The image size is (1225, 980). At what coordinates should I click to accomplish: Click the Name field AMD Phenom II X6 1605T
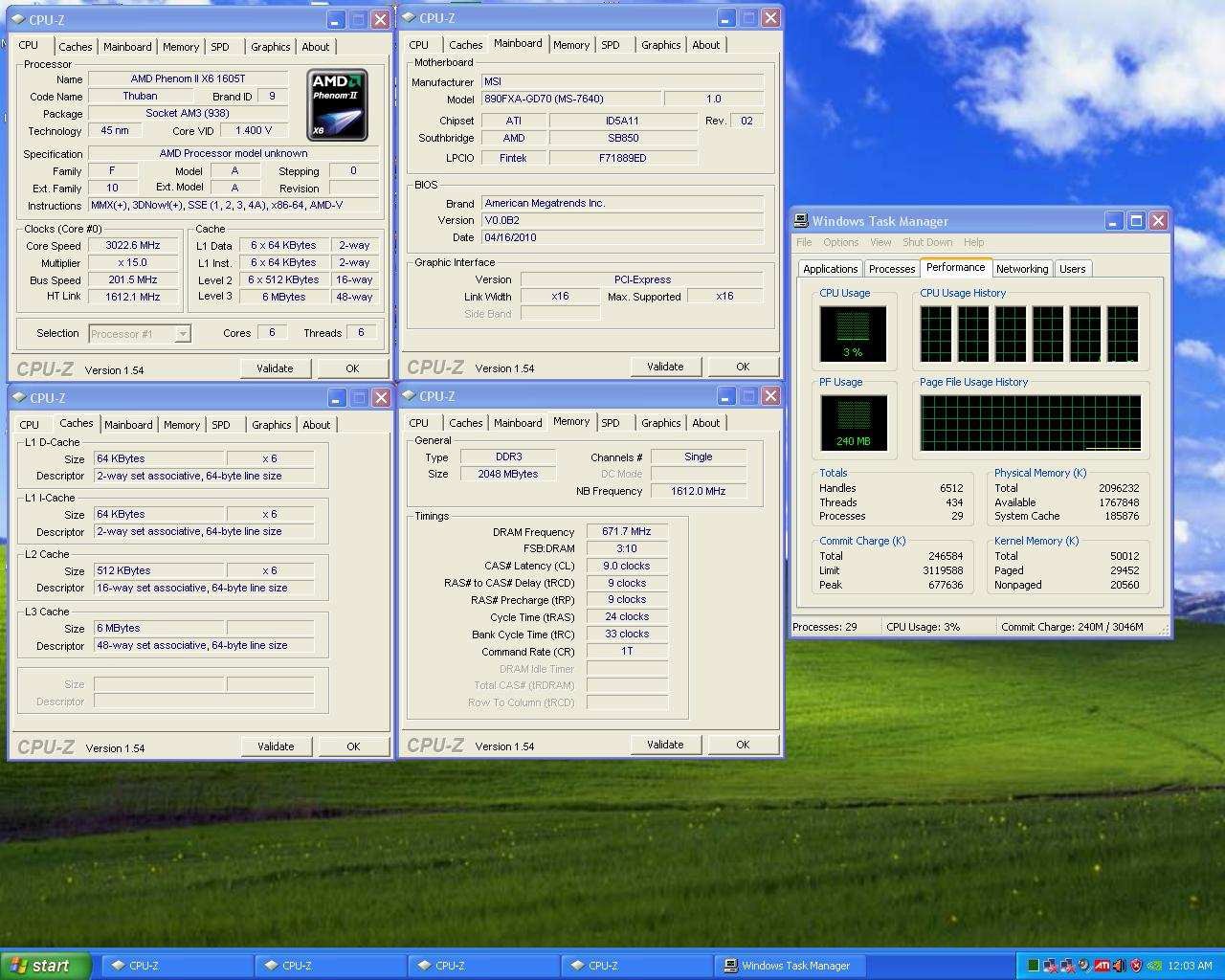[x=188, y=79]
